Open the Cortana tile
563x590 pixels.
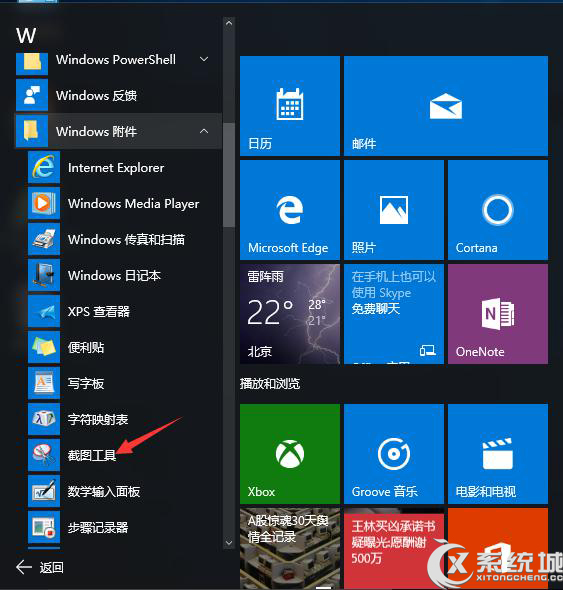coord(498,210)
